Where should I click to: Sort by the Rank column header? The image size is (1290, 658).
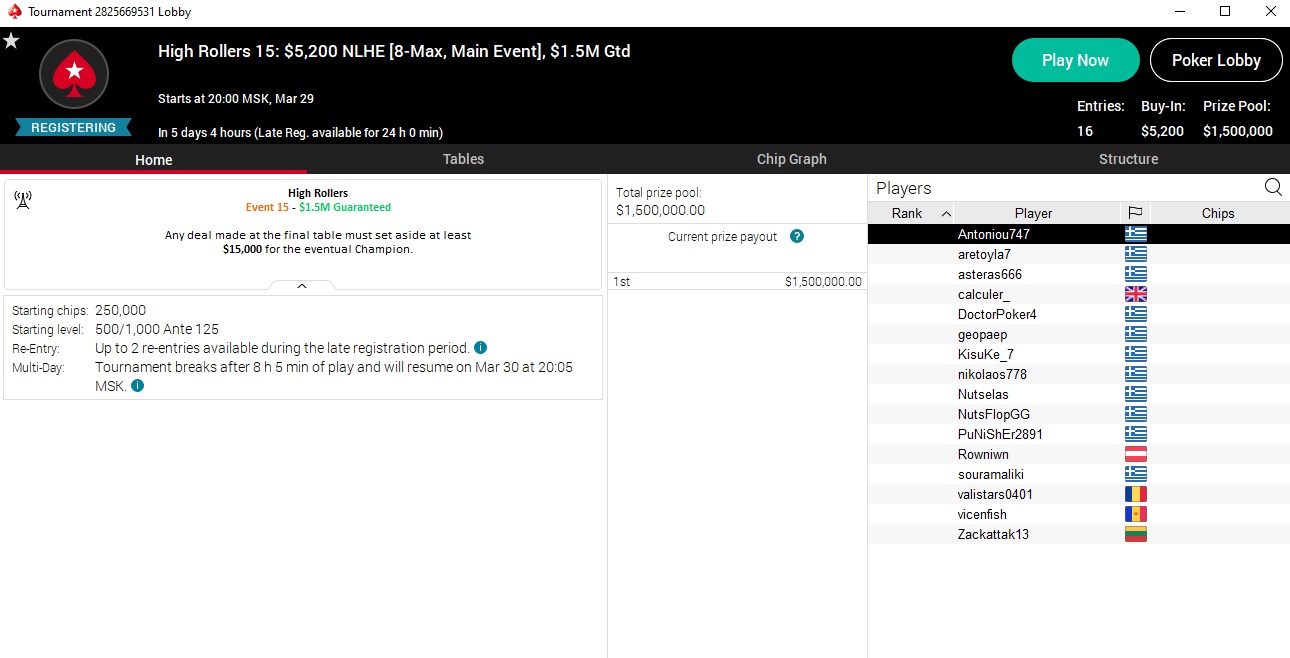[908, 213]
